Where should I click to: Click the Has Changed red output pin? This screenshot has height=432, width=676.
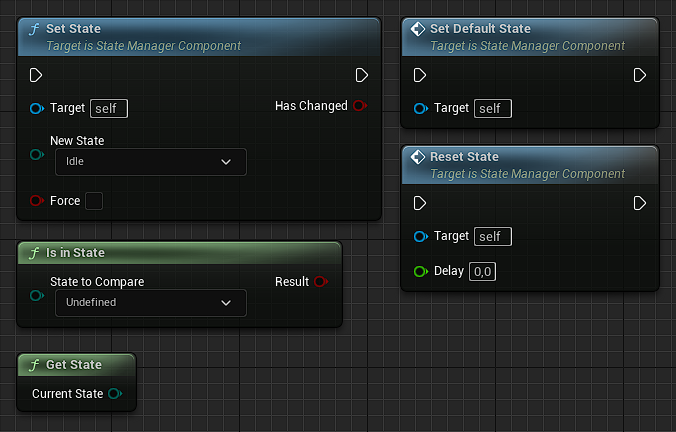click(x=360, y=106)
